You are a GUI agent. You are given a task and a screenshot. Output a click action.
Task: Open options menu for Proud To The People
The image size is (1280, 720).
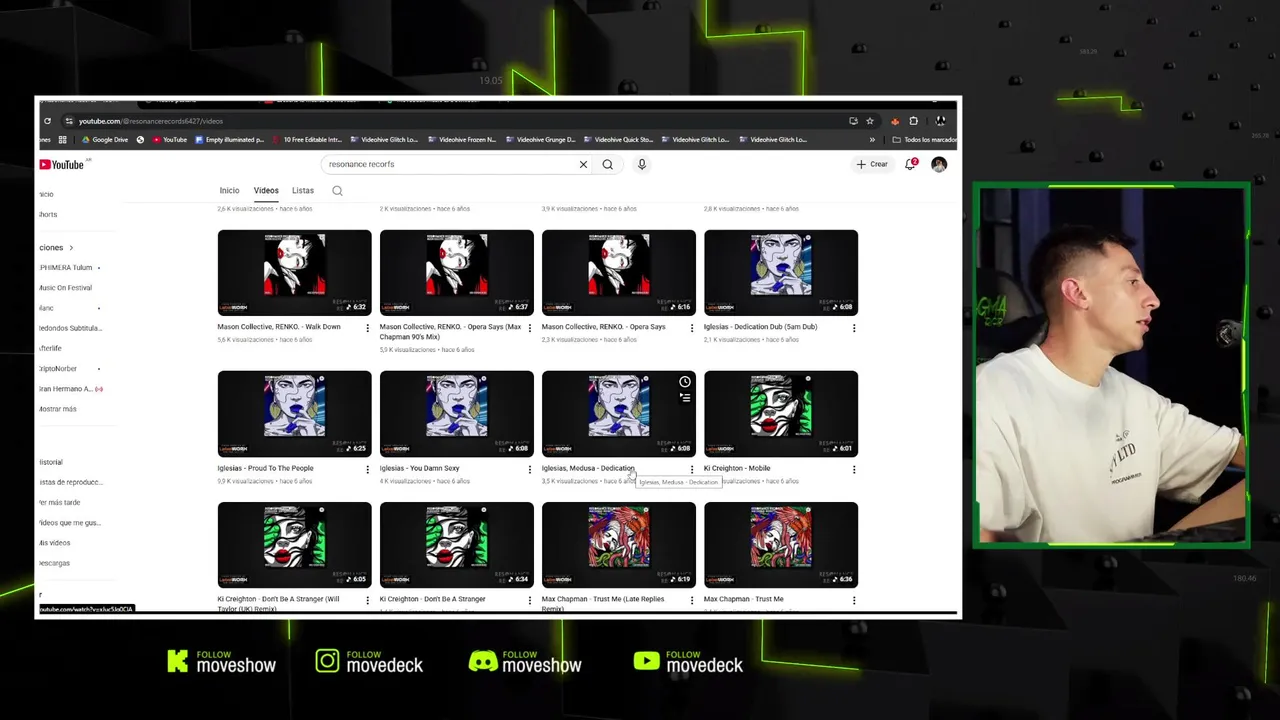pos(367,469)
